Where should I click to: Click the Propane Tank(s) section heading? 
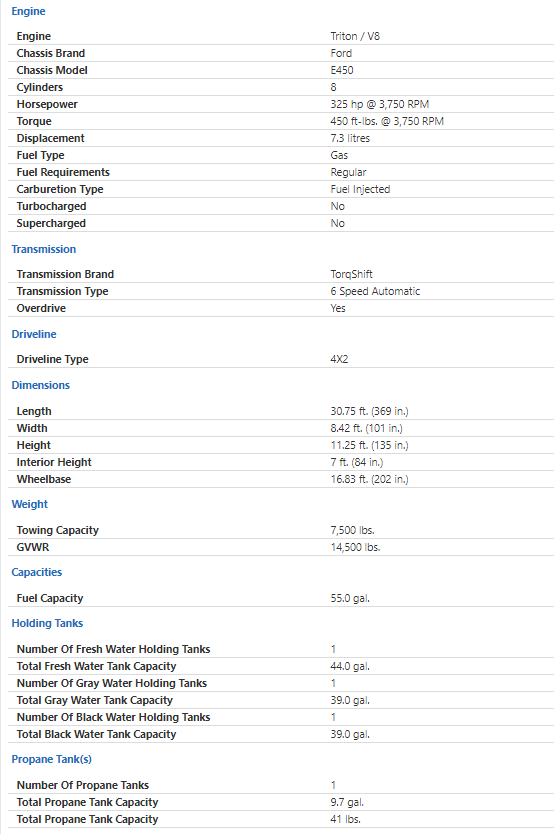[x=52, y=760]
